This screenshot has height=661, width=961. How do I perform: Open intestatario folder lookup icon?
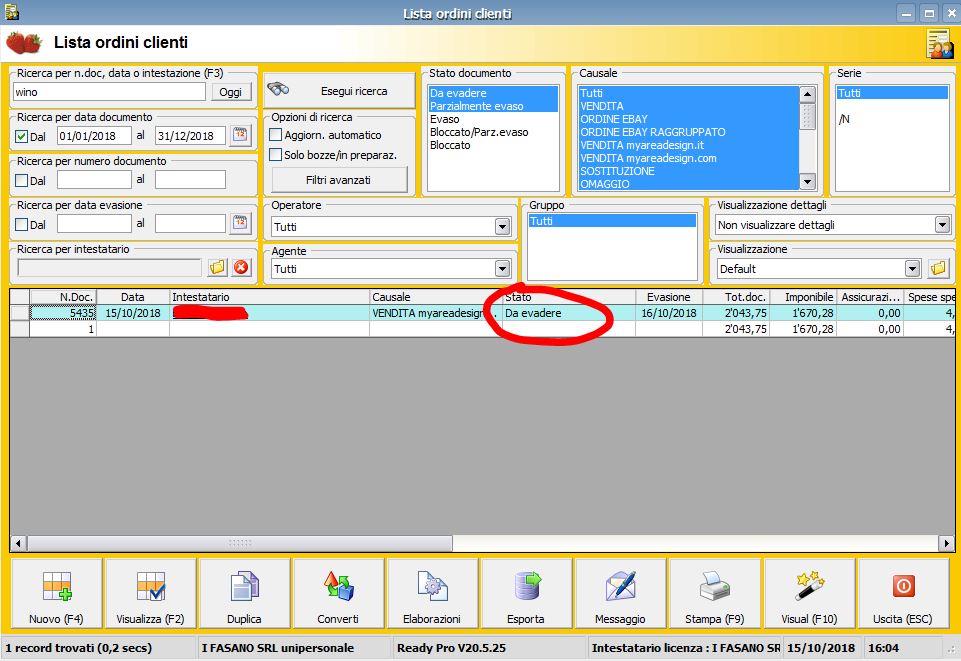point(218,268)
